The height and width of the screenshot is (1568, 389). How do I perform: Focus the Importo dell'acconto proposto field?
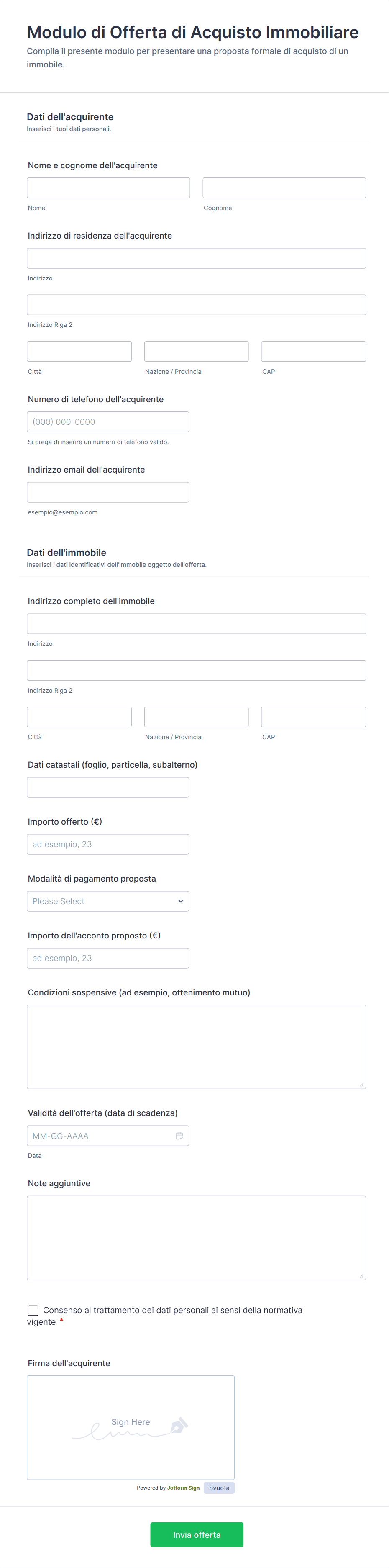coord(107,958)
